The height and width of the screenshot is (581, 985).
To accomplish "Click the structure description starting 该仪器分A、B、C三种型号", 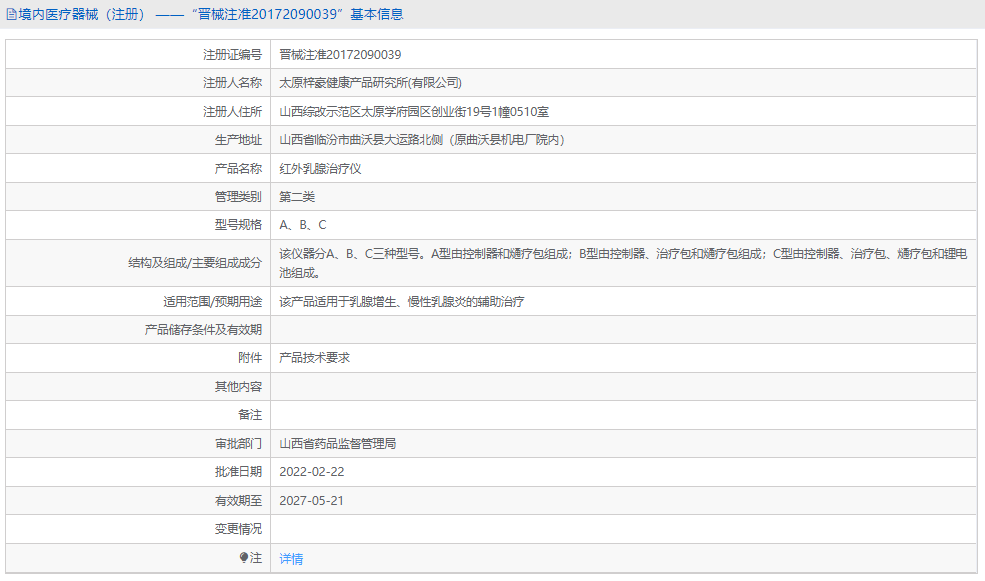I will coord(623,263).
